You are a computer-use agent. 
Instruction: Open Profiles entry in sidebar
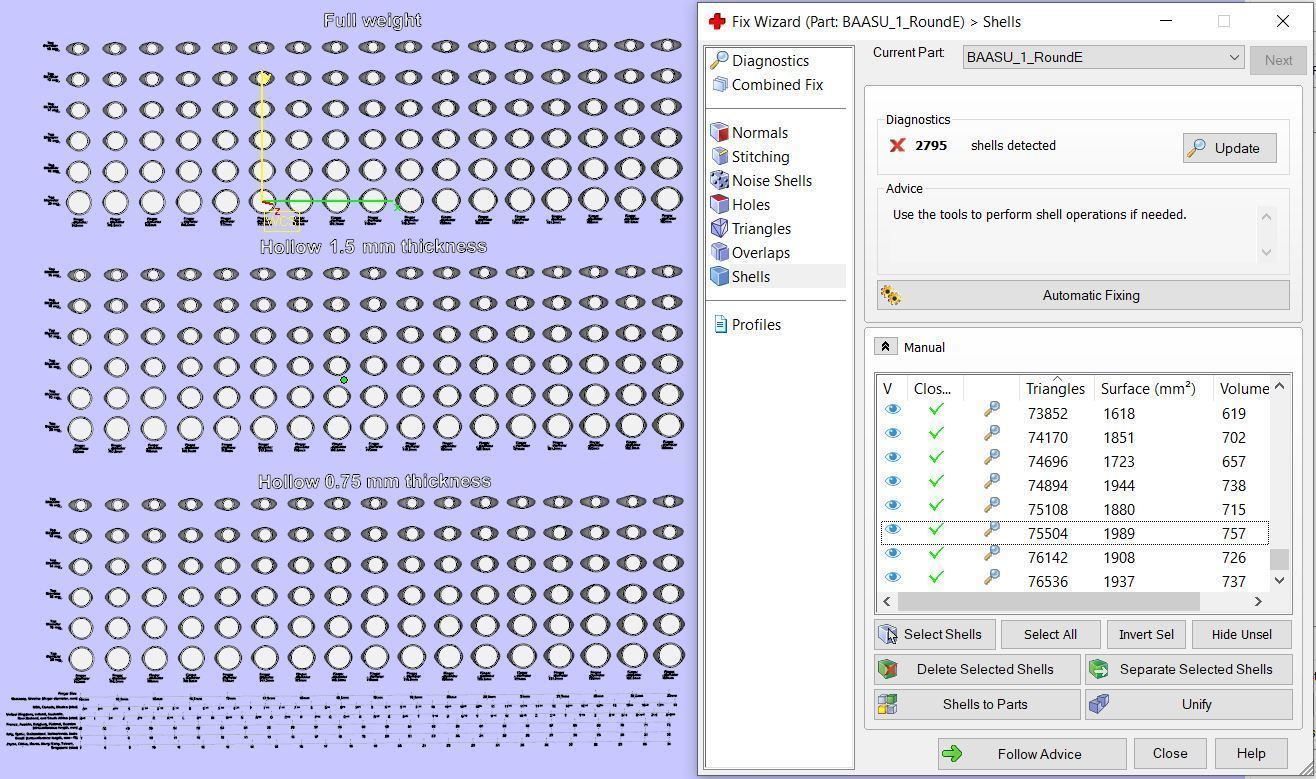pyautogui.click(x=747, y=325)
